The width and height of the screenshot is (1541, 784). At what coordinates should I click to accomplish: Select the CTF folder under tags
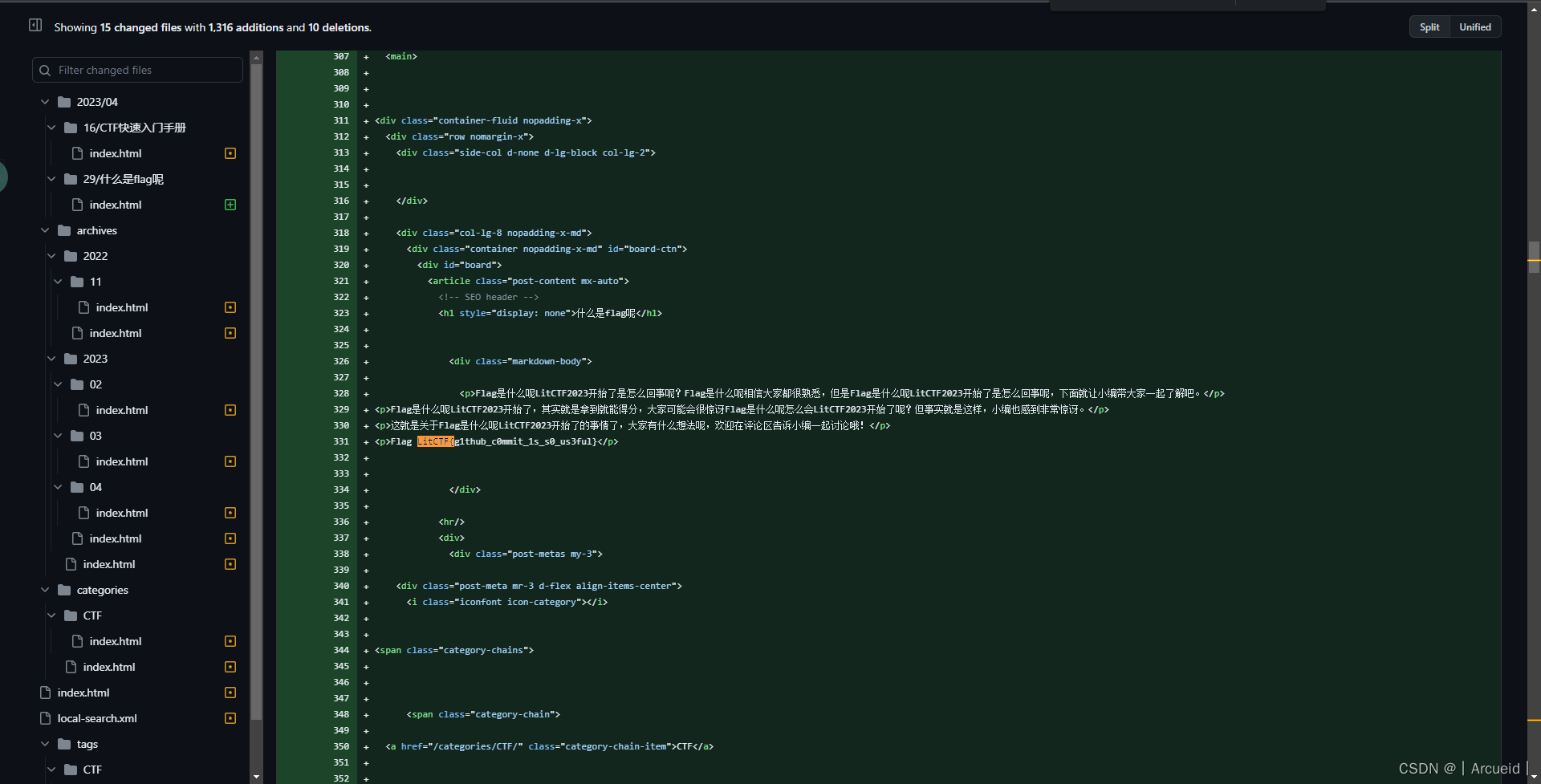(92, 770)
